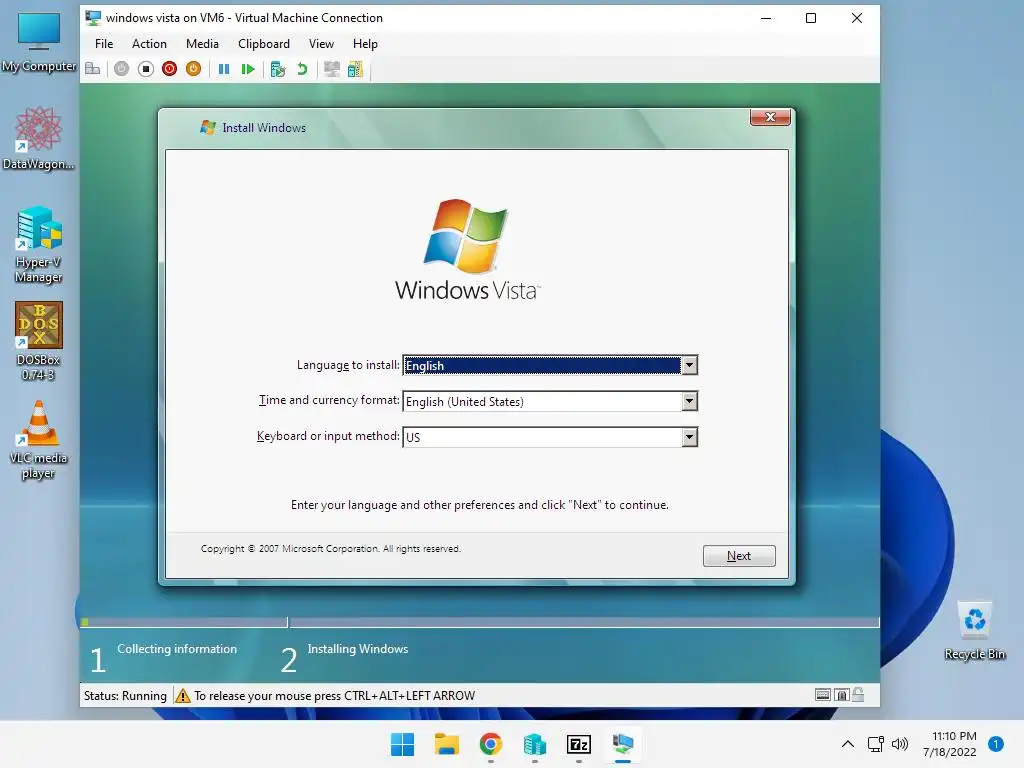
Task: Click the blue notification badge
Action: (996, 744)
